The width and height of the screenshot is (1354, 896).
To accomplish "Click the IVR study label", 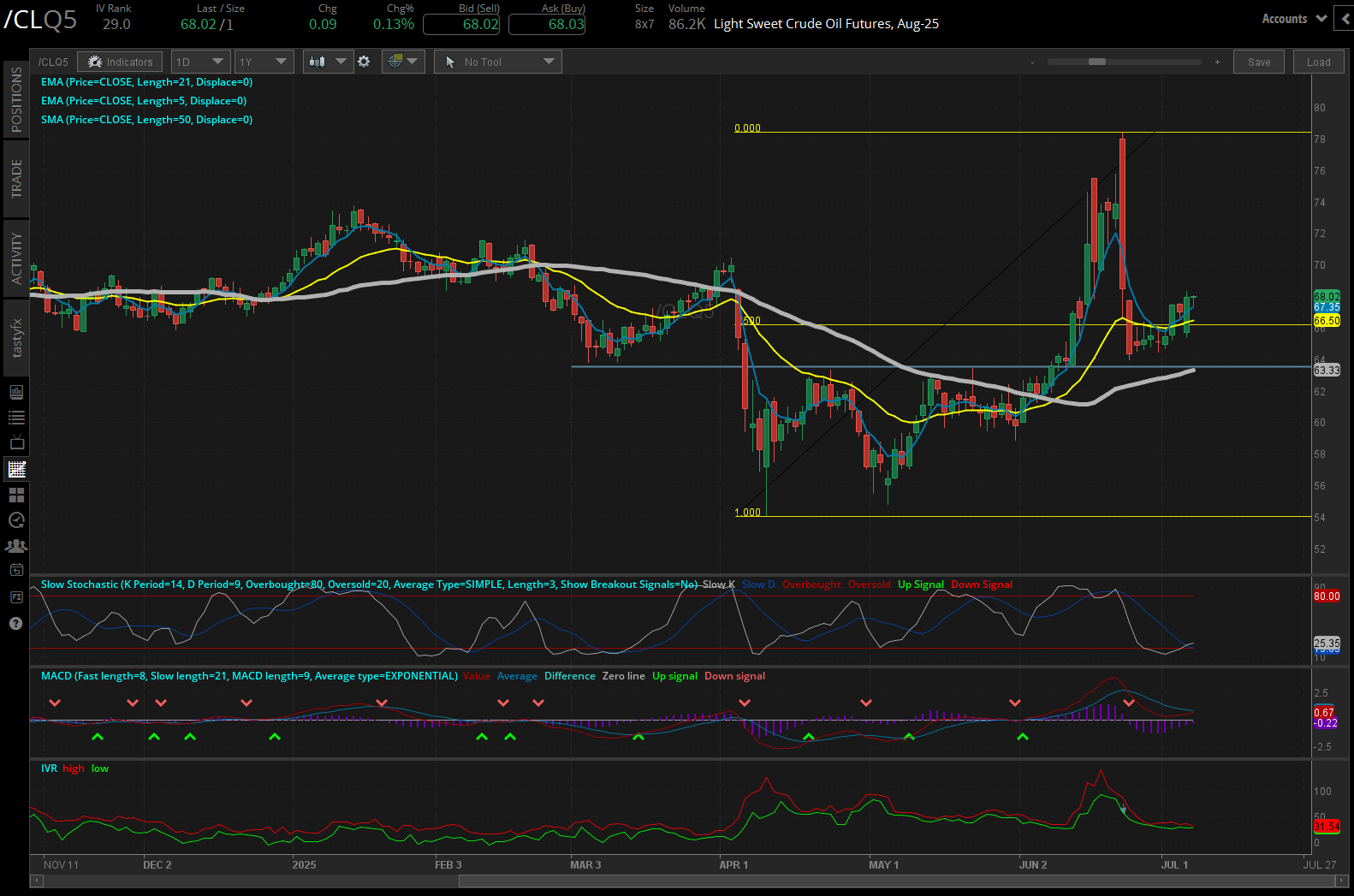I will pos(49,768).
